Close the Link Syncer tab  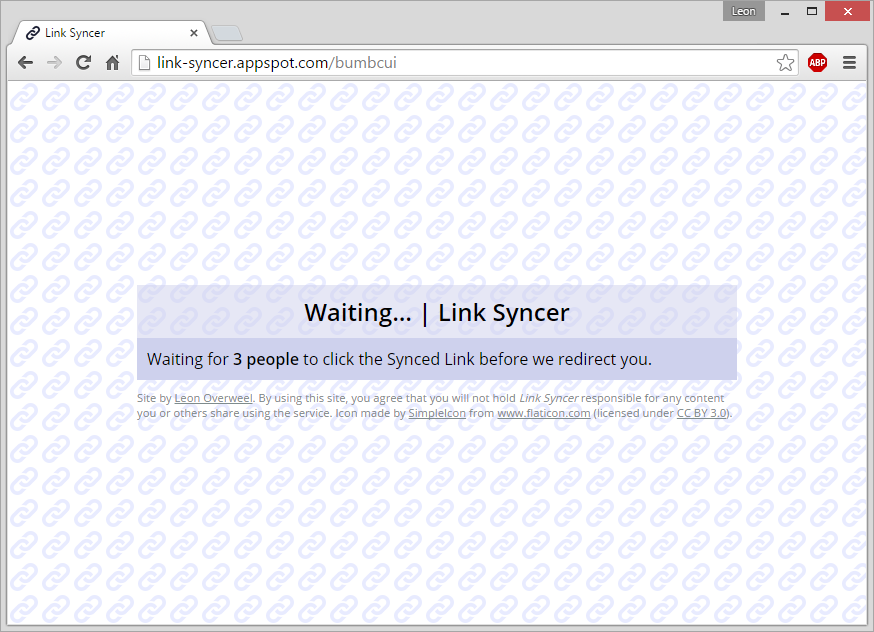[x=194, y=33]
